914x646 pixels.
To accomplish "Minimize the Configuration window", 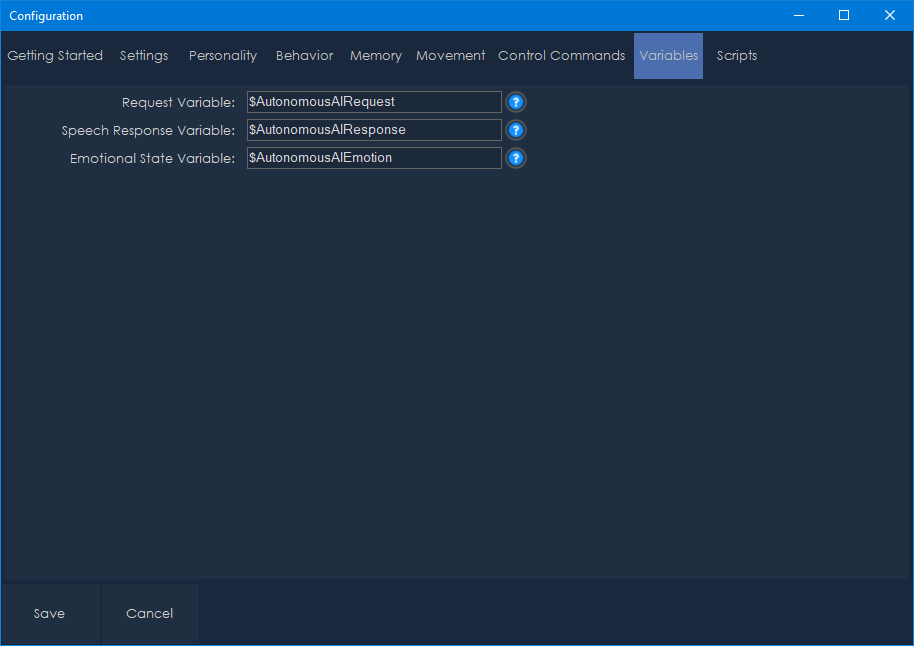I will (798, 15).
